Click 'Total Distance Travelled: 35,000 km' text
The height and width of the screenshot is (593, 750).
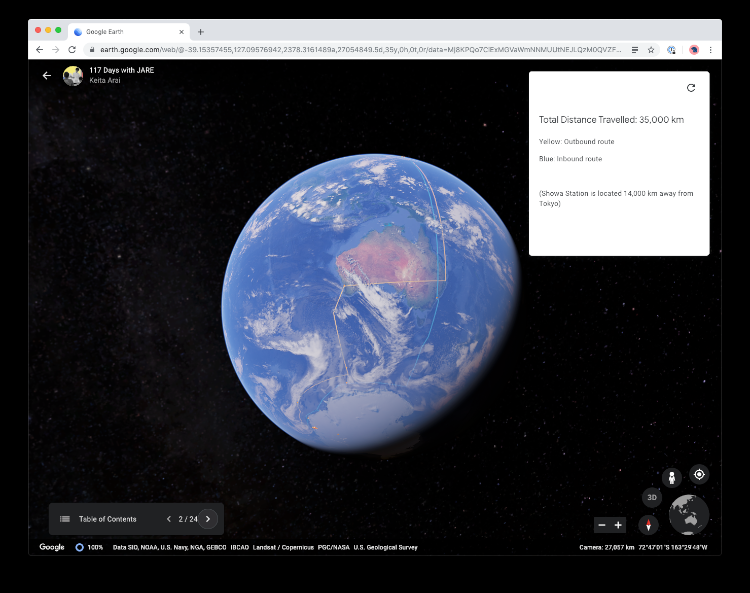[x=611, y=120]
